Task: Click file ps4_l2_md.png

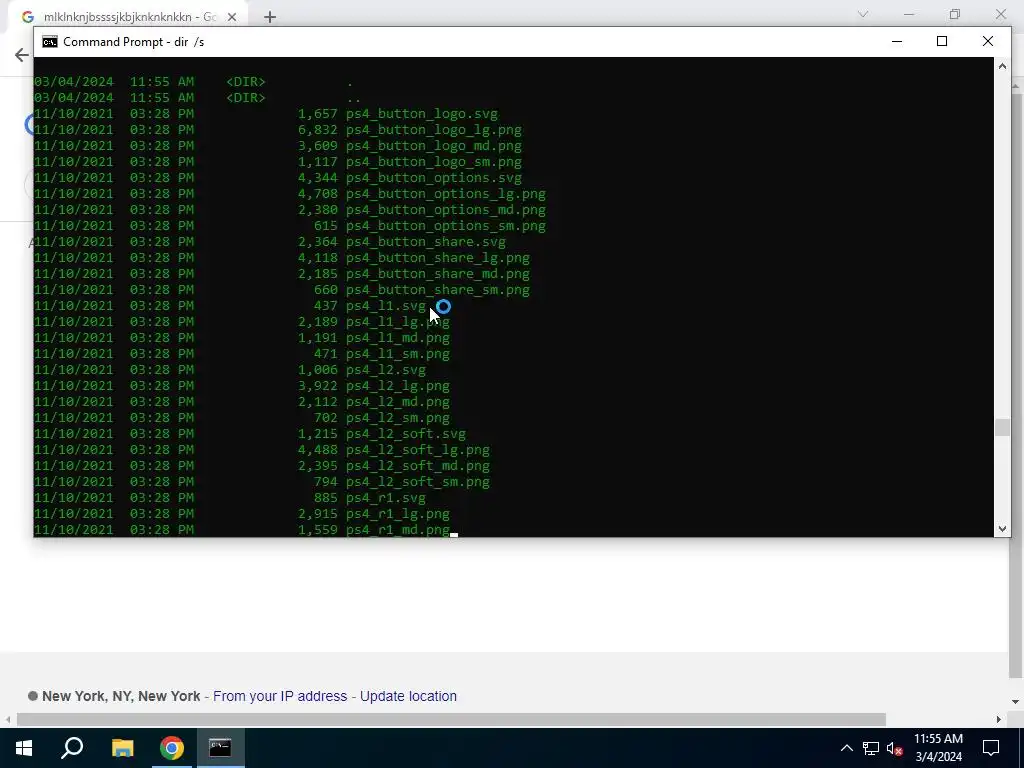Action: pos(398,402)
